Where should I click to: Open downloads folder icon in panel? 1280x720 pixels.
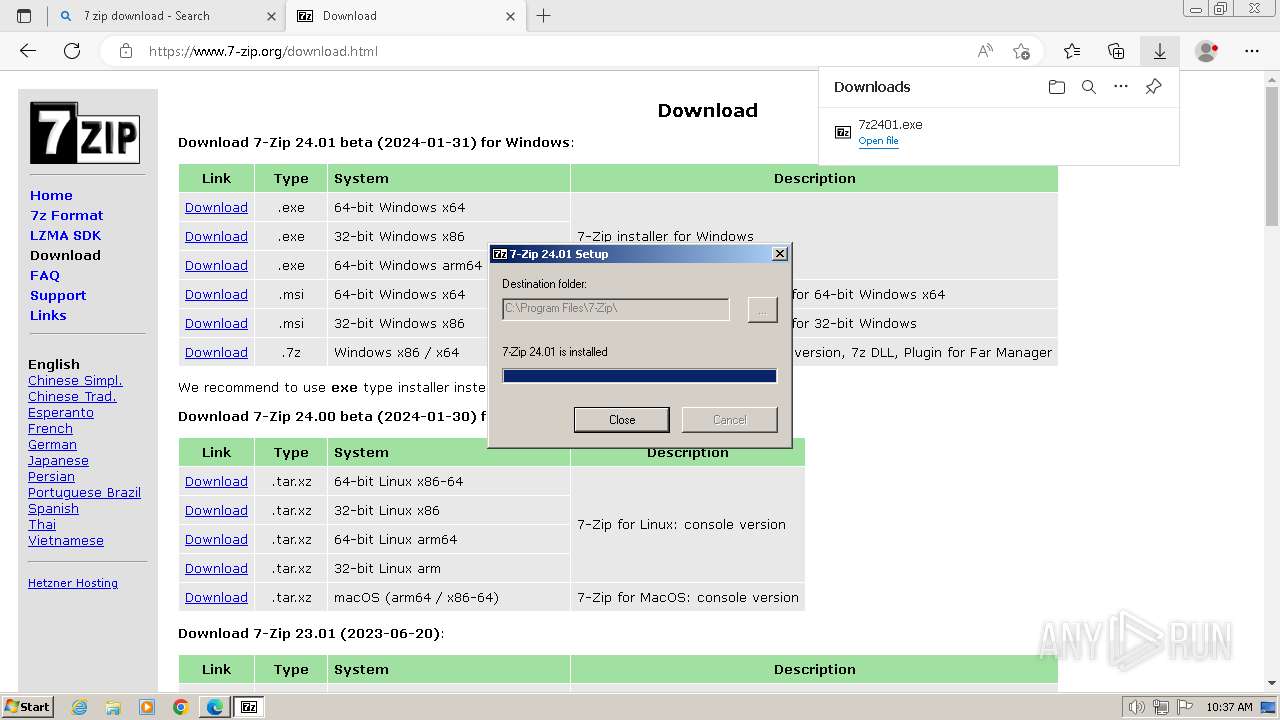click(x=1057, y=87)
